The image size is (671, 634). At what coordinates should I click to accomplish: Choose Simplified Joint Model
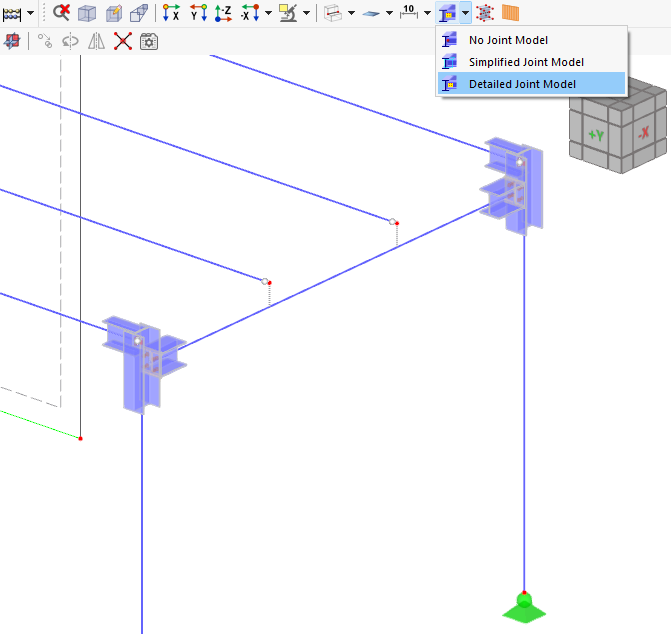click(531, 62)
